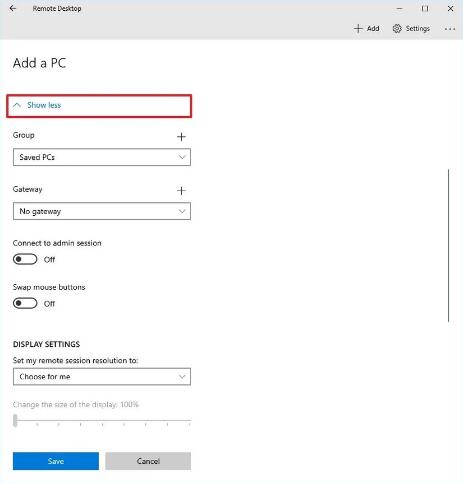Click the Add menu item label
The height and width of the screenshot is (483, 463).
click(373, 29)
